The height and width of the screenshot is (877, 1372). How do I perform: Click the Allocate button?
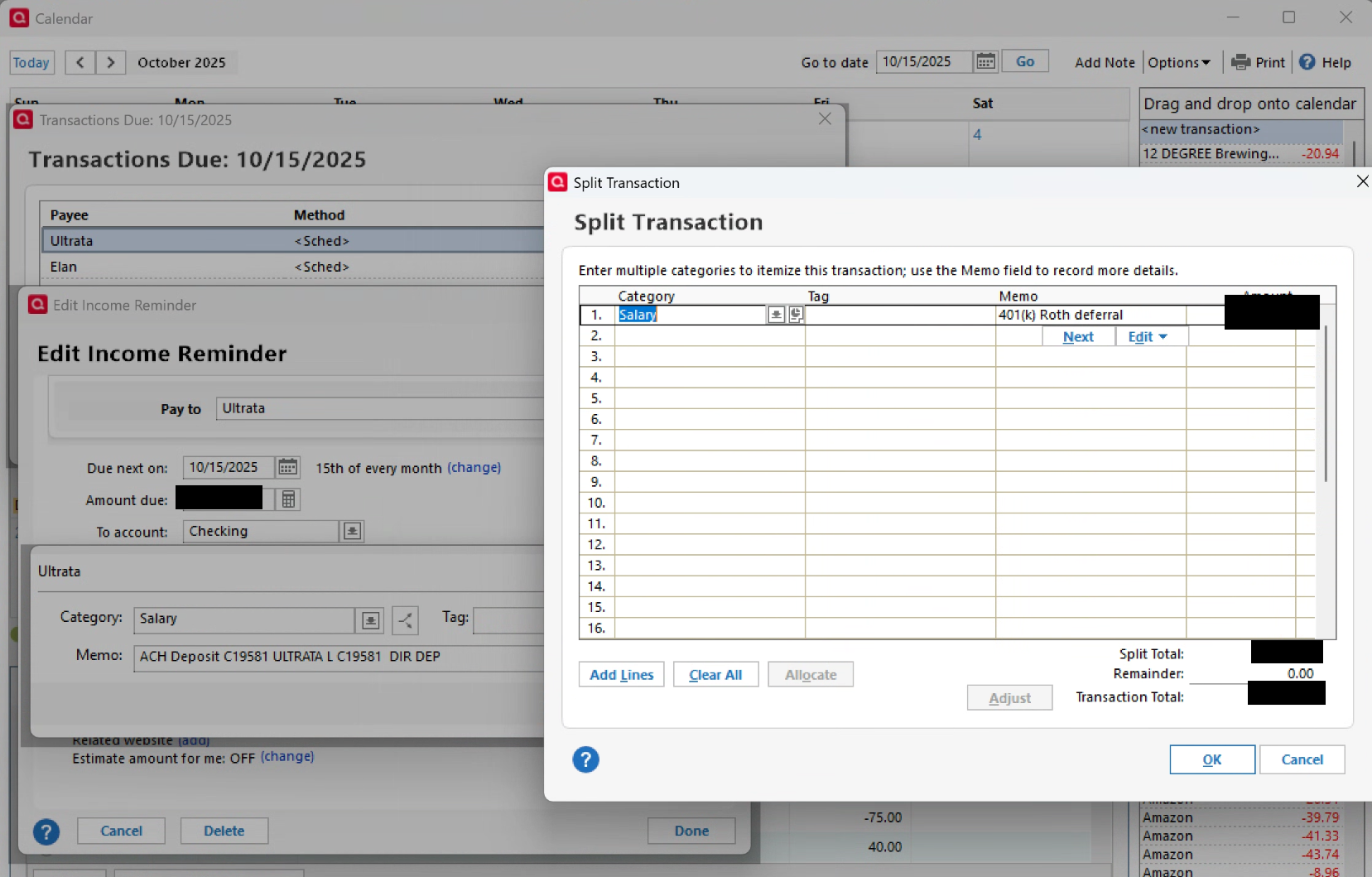(811, 674)
